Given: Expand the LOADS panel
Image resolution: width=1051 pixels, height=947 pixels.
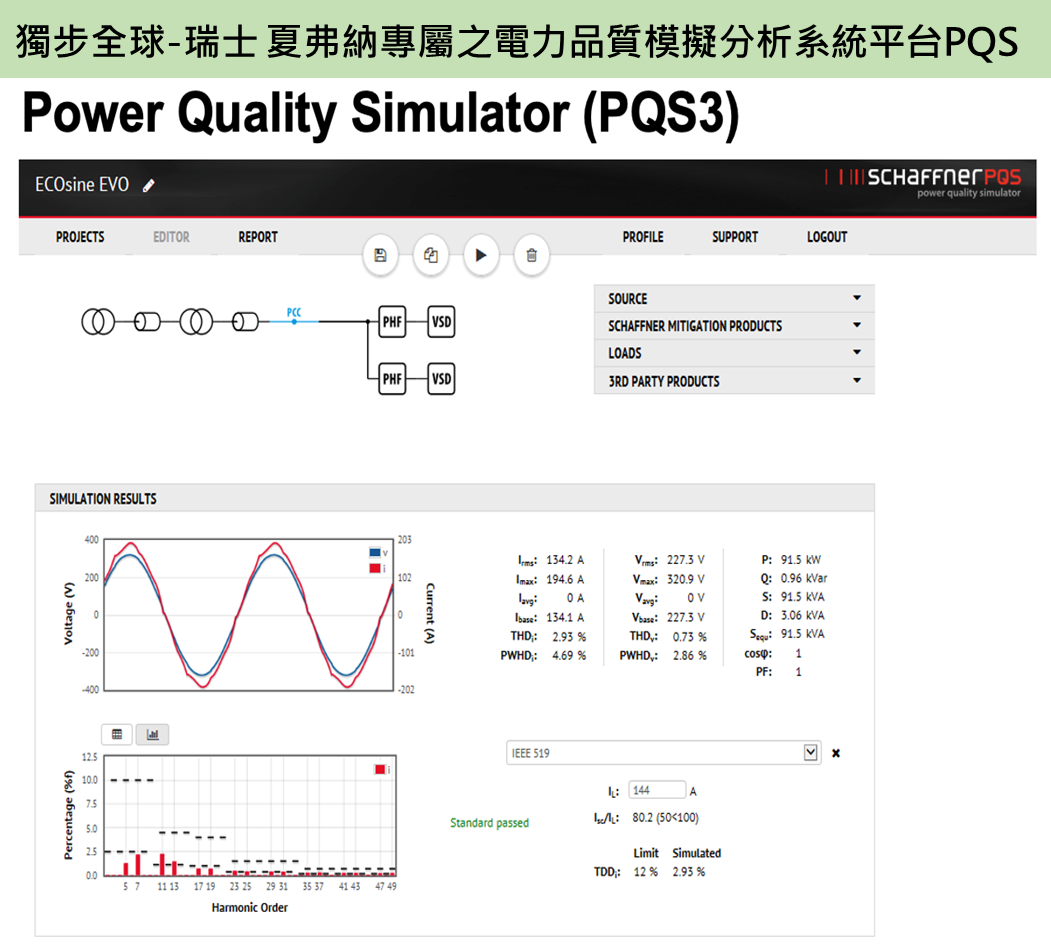Looking at the screenshot, I should (734, 353).
